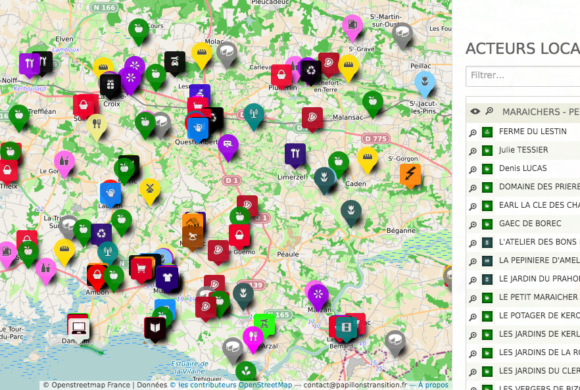Viewport: 580px width, 390px height.
Task: Open the teal film-strip marker near La Roche-Bernard
Action: [346, 328]
